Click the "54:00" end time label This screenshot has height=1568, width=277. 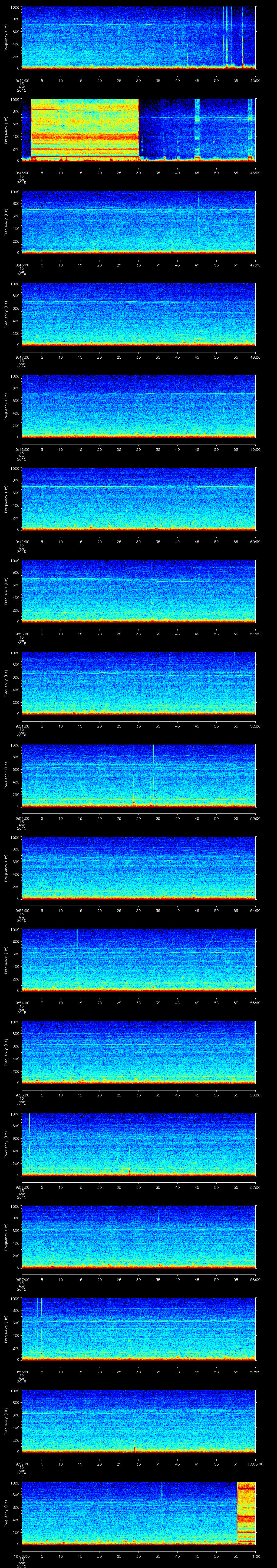click(256, 910)
